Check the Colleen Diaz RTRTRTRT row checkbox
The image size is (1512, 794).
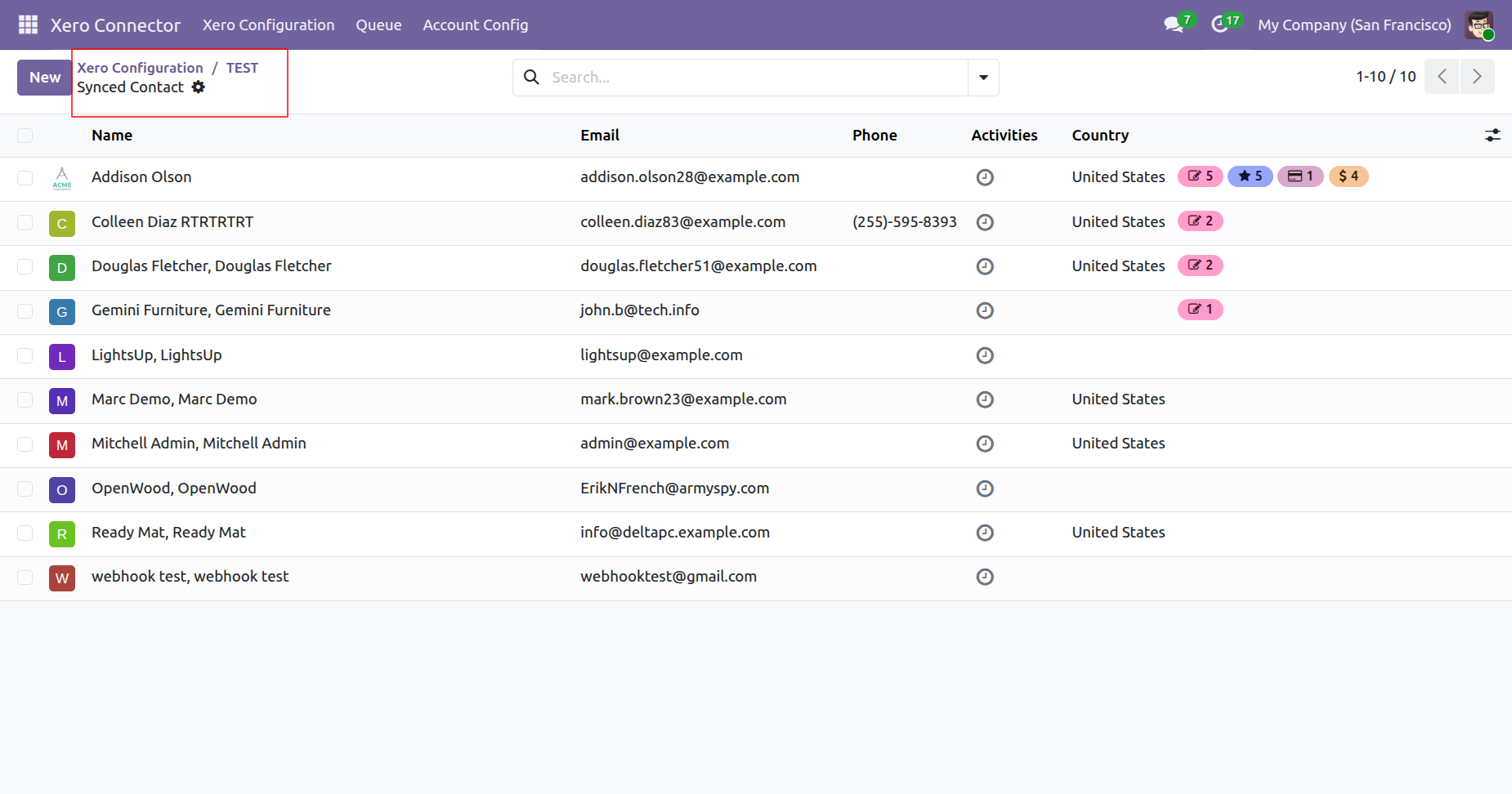click(x=25, y=222)
